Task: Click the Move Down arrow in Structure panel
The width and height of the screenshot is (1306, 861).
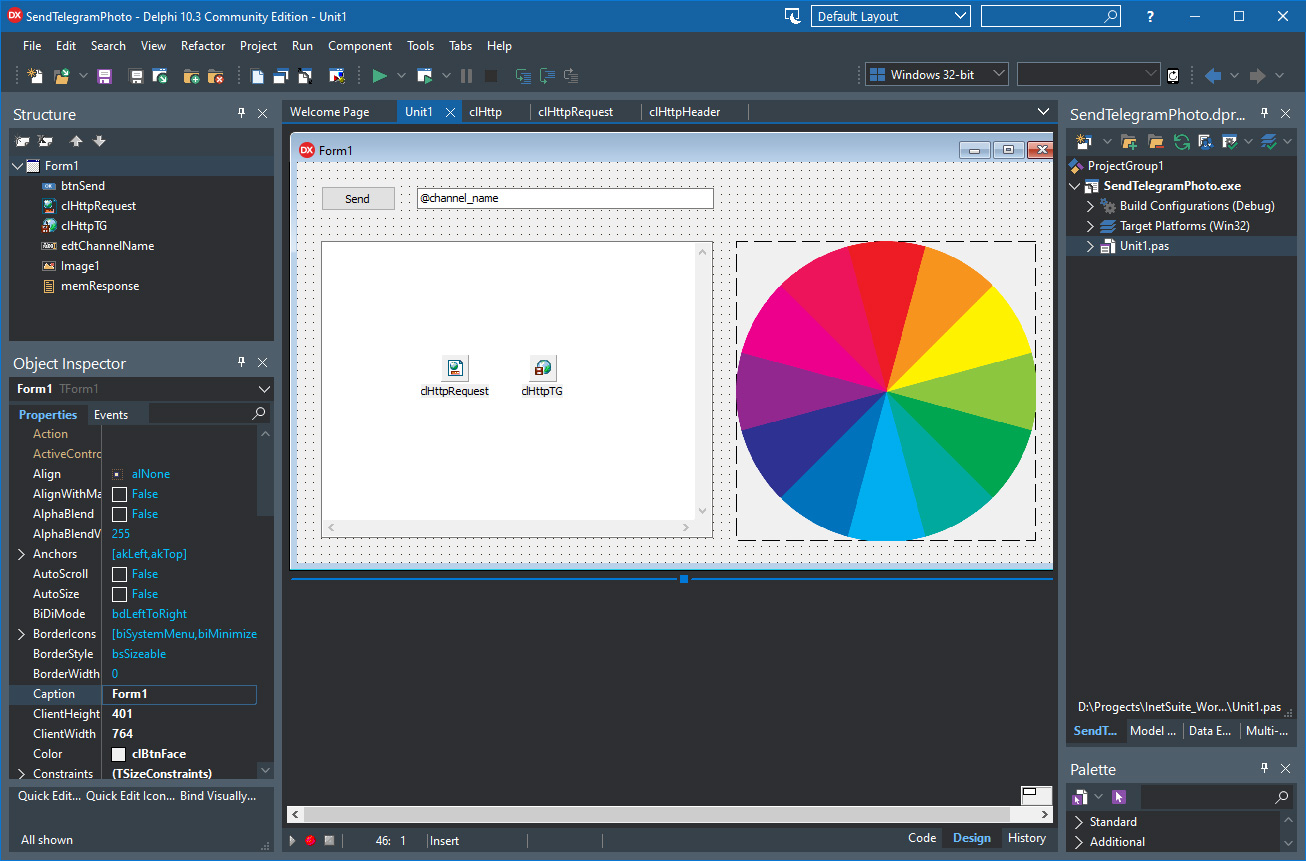Action: pos(99,142)
